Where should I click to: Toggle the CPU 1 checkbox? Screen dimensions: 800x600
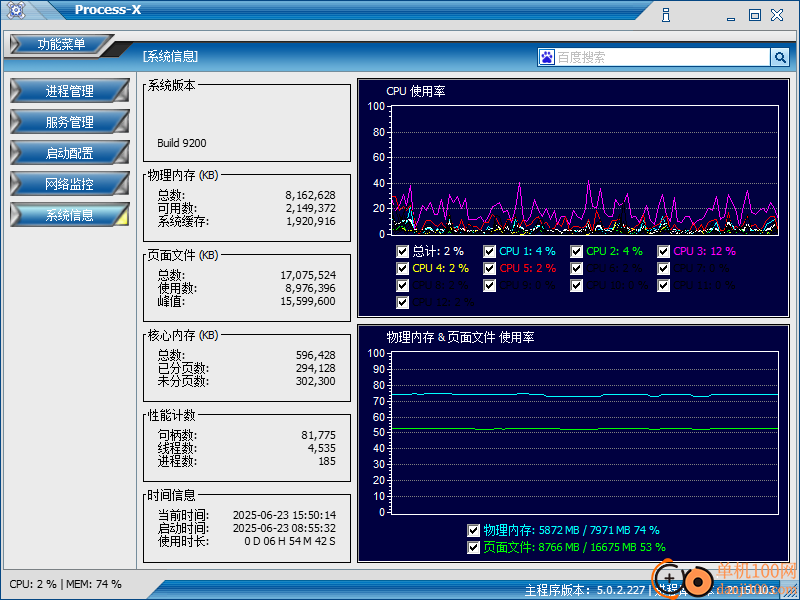click(x=489, y=251)
